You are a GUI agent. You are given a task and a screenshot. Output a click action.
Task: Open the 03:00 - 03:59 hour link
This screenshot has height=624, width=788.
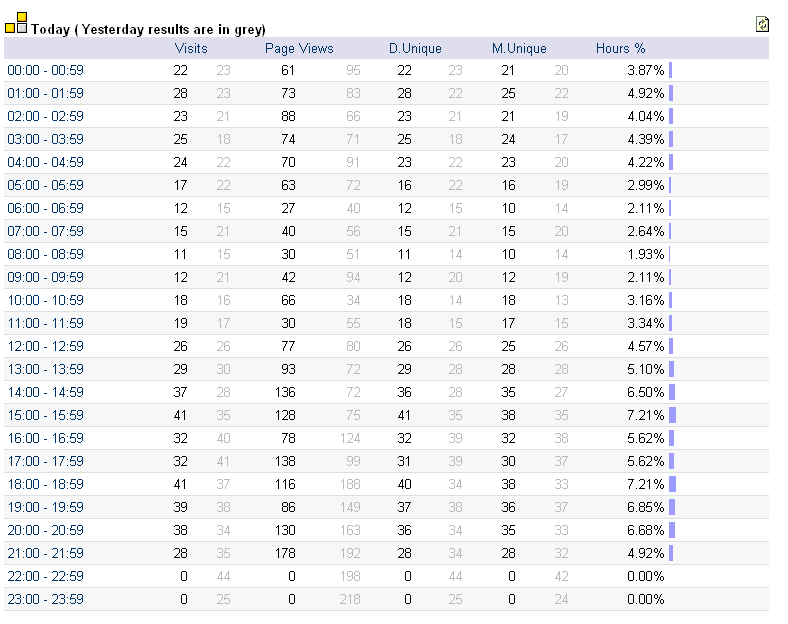(45, 139)
